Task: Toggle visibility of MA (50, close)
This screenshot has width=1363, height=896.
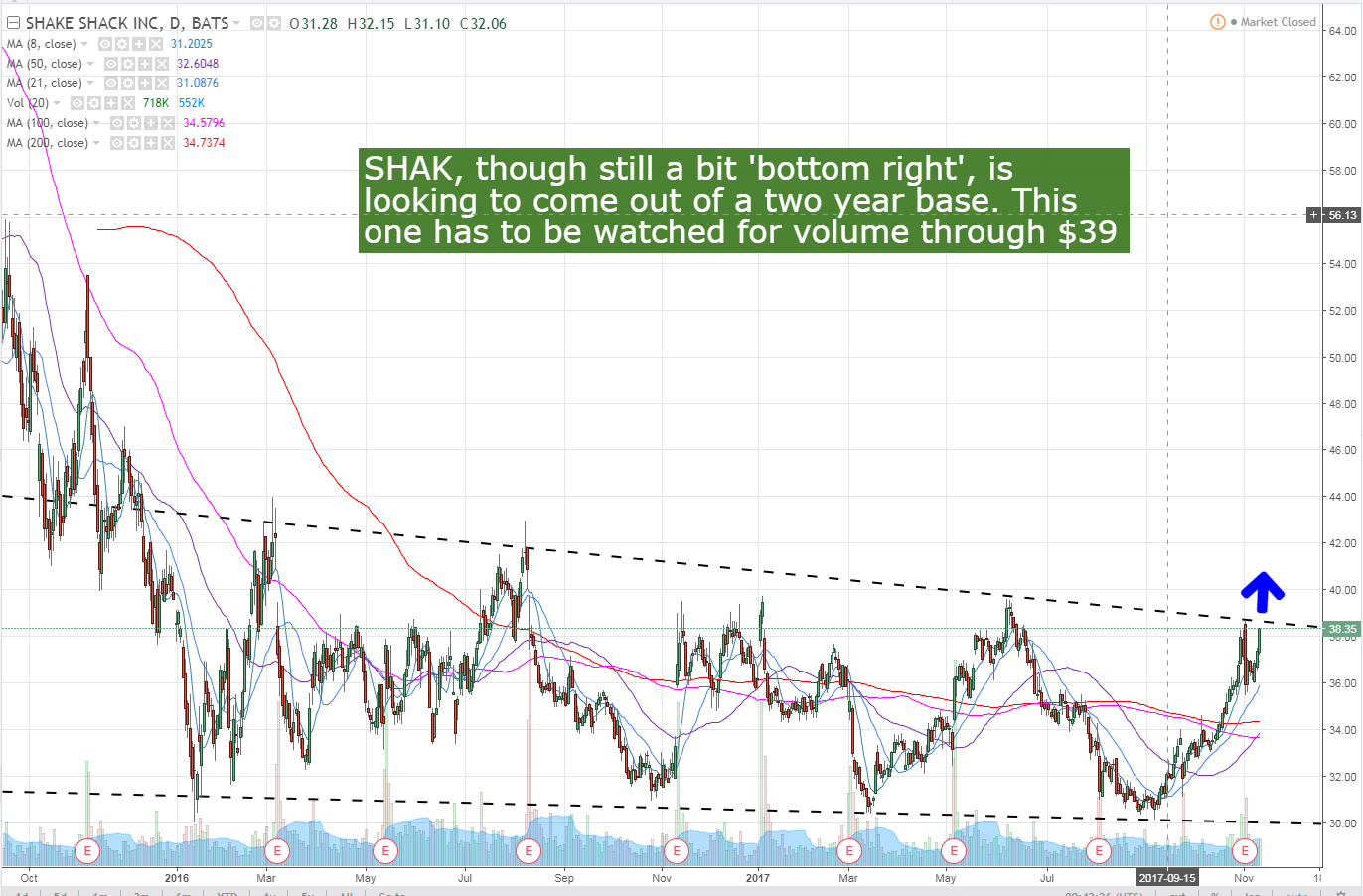Action: click(x=110, y=64)
